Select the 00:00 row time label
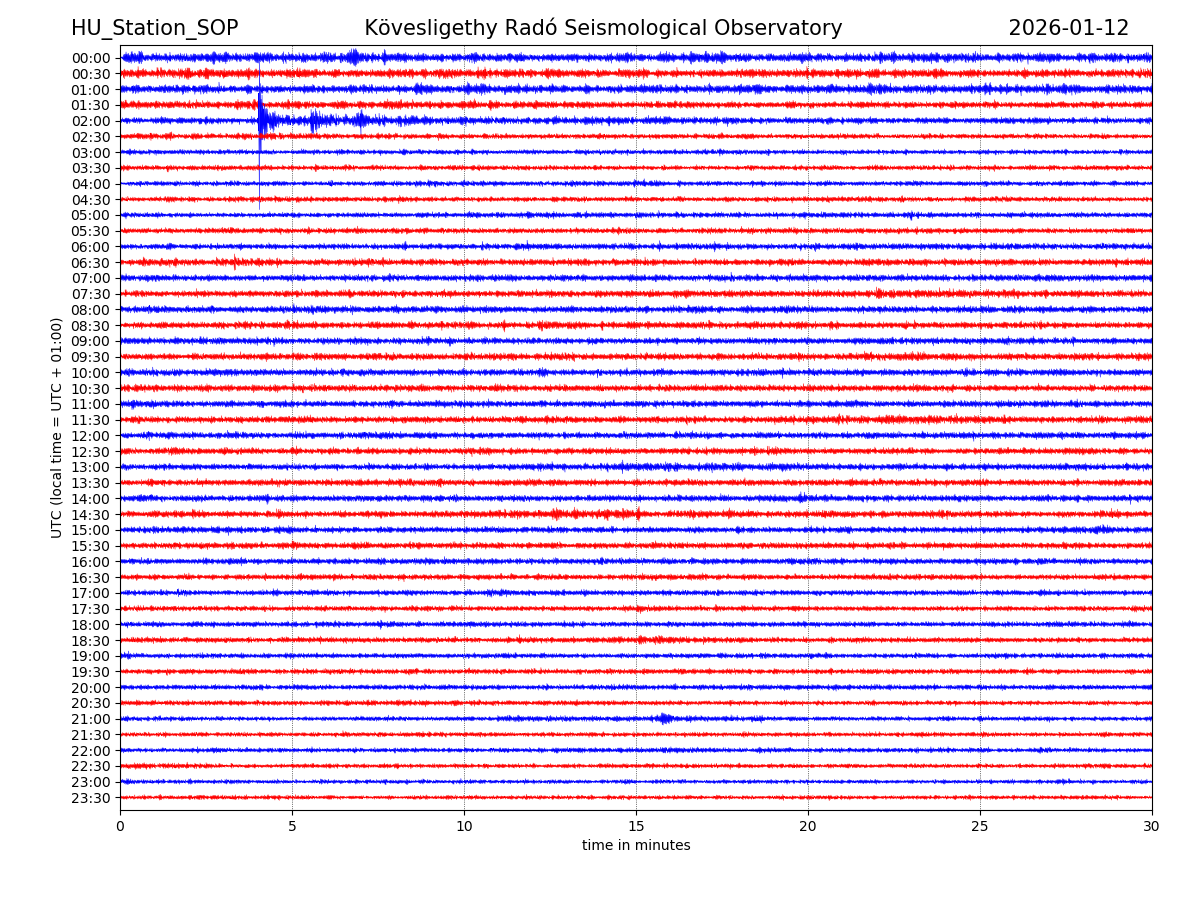Viewport: 1200px width, 900px height. [x=90, y=58]
